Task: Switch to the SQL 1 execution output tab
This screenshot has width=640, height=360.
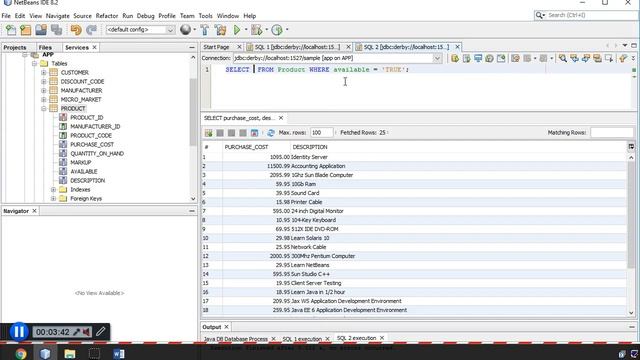Action: (x=302, y=339)
